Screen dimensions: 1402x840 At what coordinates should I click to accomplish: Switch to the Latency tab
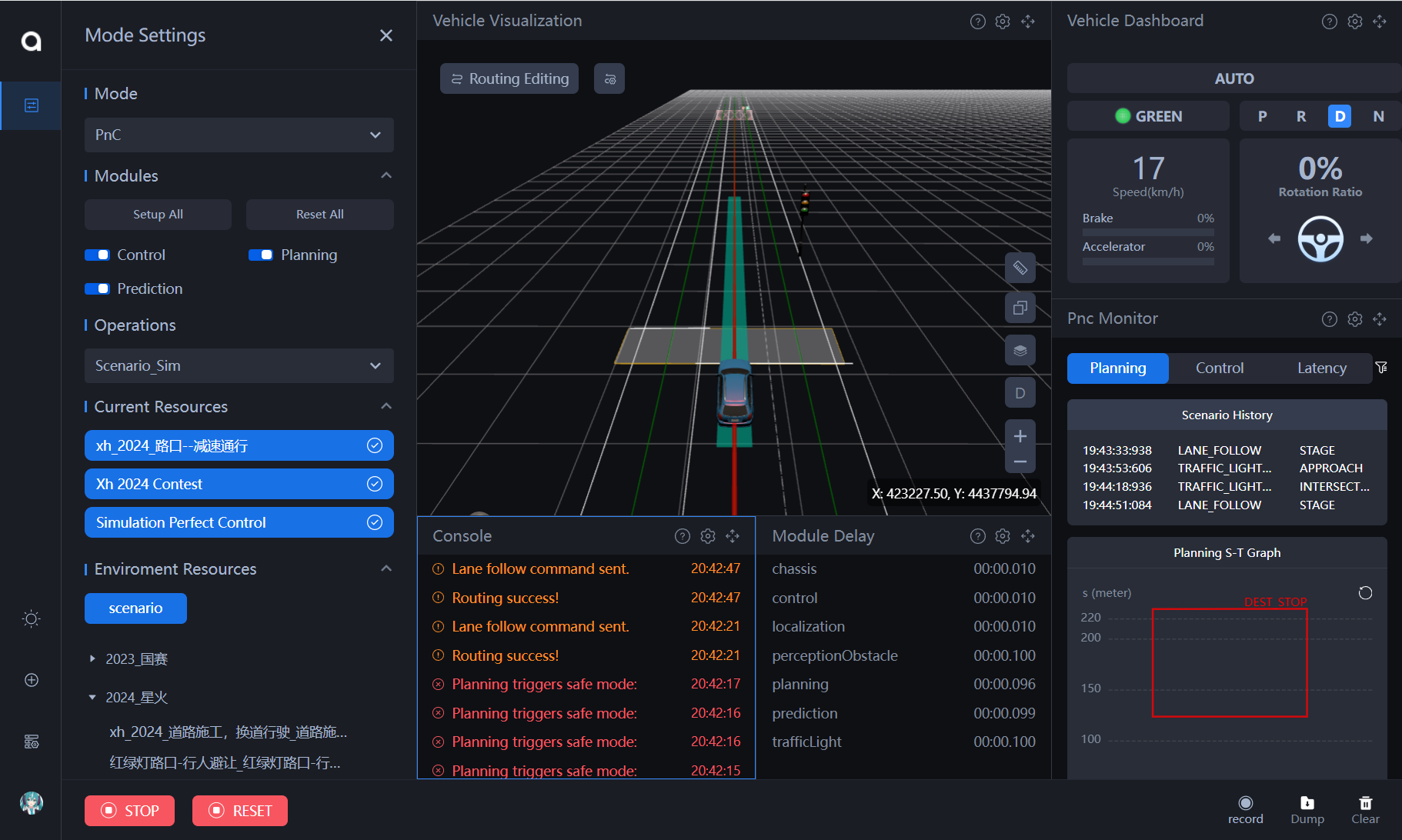click(1321, 368)
